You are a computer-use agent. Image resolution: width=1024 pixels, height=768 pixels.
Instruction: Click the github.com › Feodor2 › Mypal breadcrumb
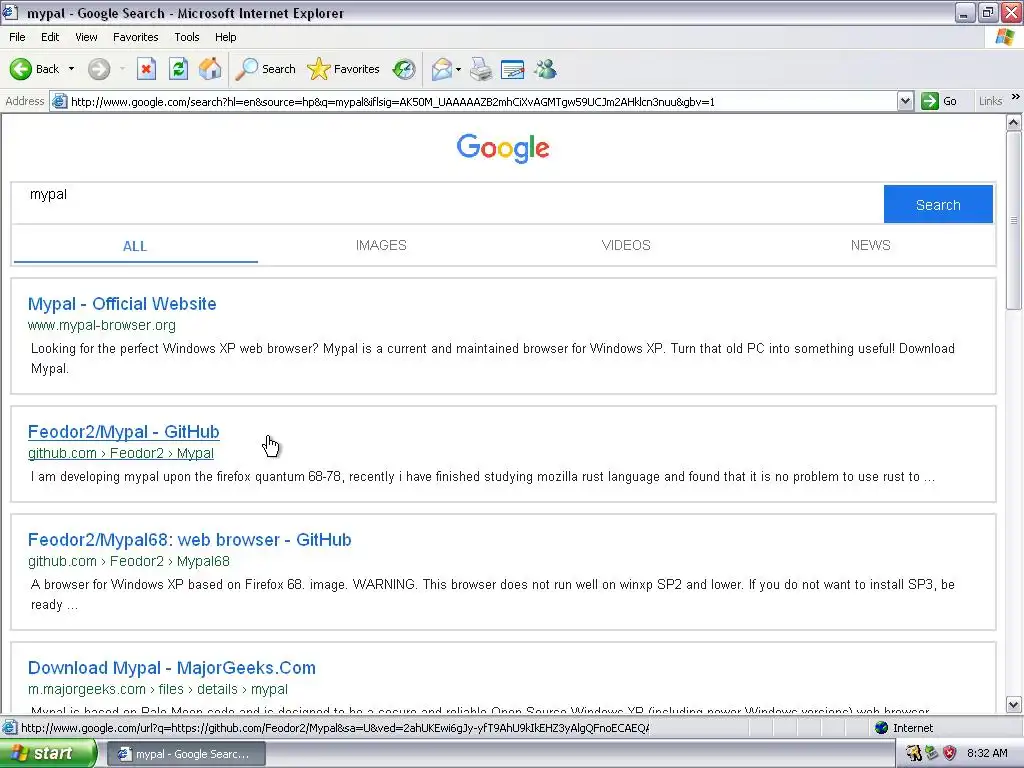(121, 453)
